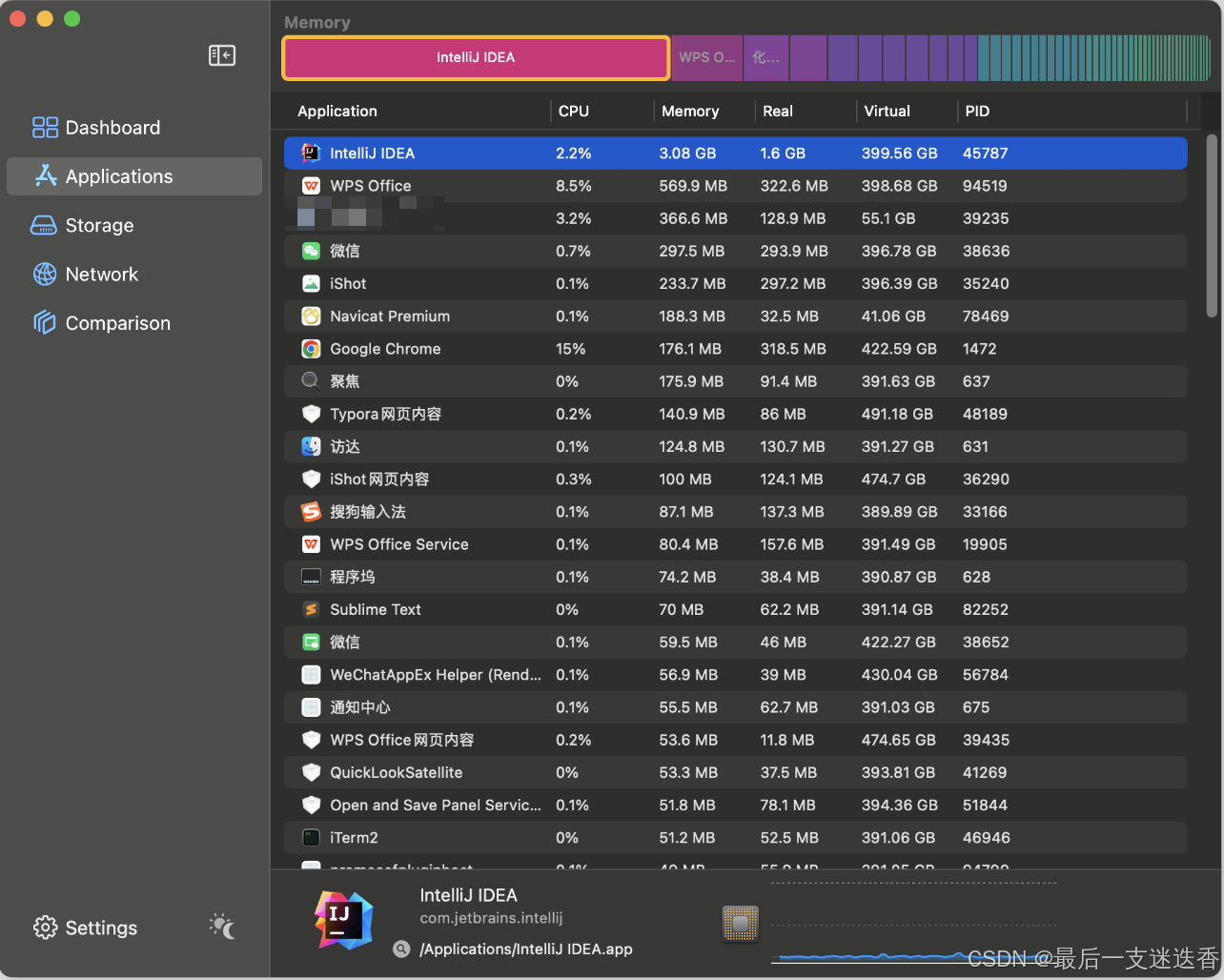The width and height of the screenshot is (1224, 980).
Task: Sort by the PID column header
Action: 977,112
